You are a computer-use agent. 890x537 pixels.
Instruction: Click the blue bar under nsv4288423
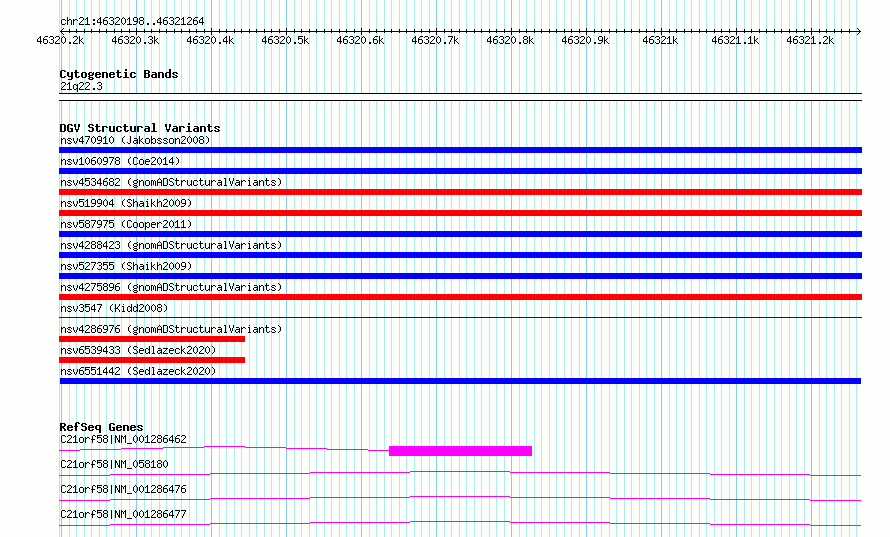pyautogui.click(x=460, y=255)
